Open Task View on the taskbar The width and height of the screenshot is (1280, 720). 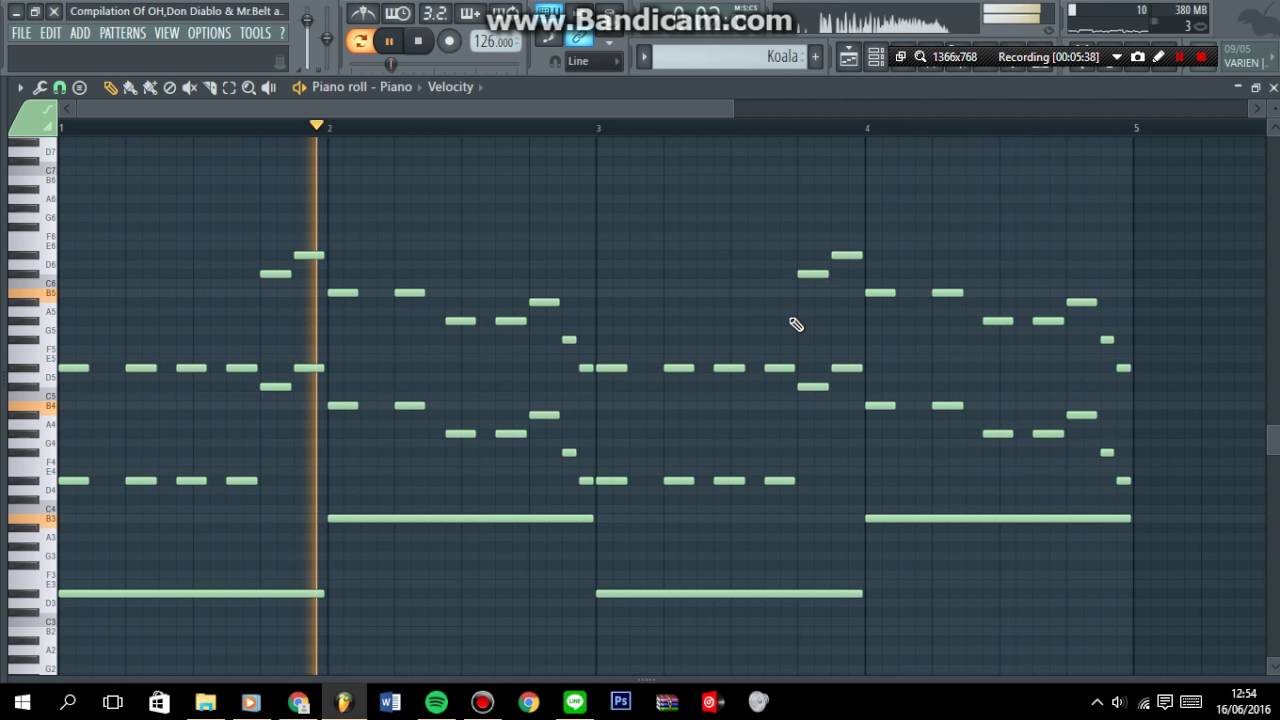coord(113,702)
